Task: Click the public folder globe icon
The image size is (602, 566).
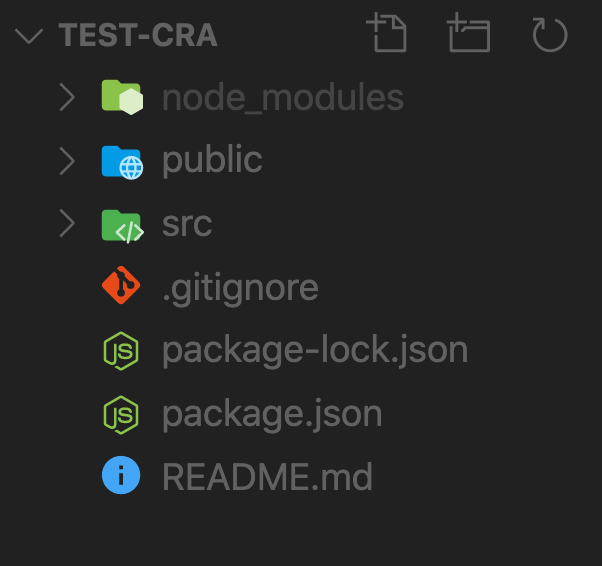Action: click(122, 162)
